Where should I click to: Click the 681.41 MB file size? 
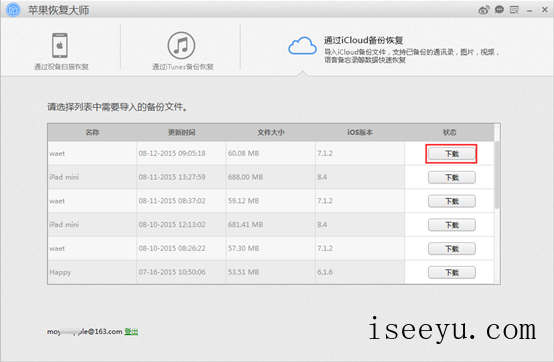(x=245, y=225)
